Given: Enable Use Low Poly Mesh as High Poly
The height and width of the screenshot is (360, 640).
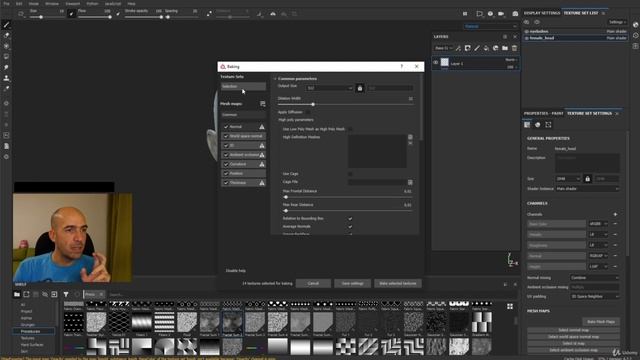Looking at the screenshot, I should click(350, 129).
